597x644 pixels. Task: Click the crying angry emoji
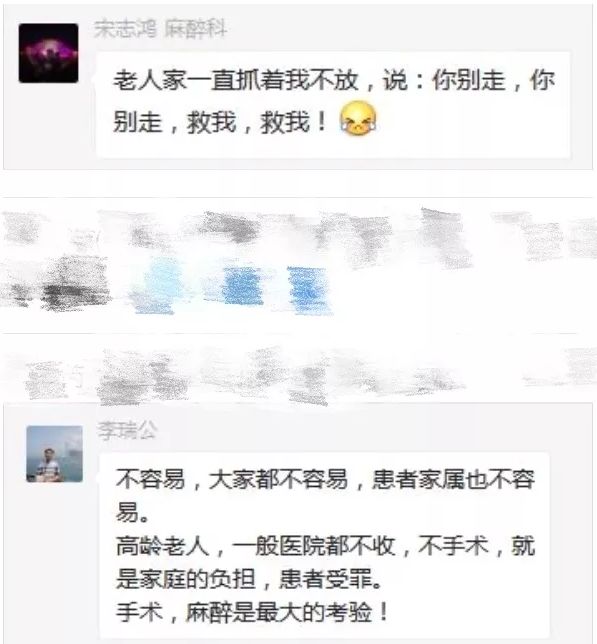click(358, 118)
